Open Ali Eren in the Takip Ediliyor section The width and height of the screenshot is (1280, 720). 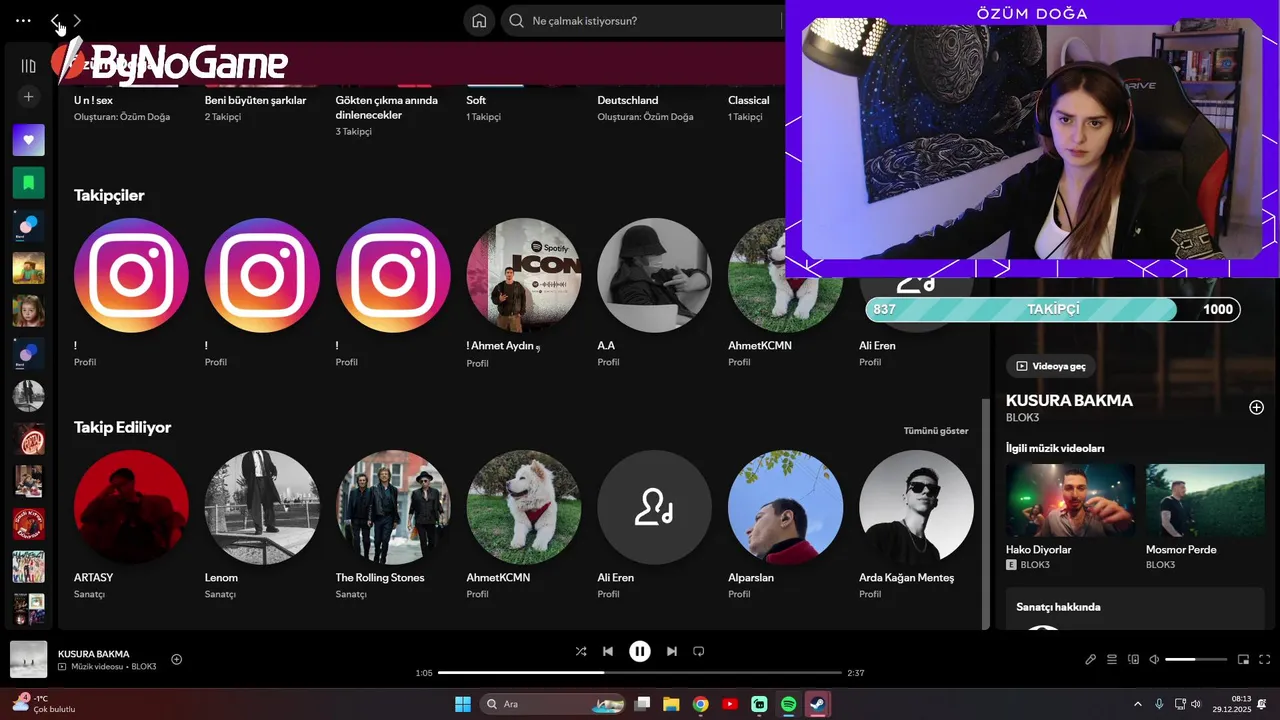[x=654, y=507]
